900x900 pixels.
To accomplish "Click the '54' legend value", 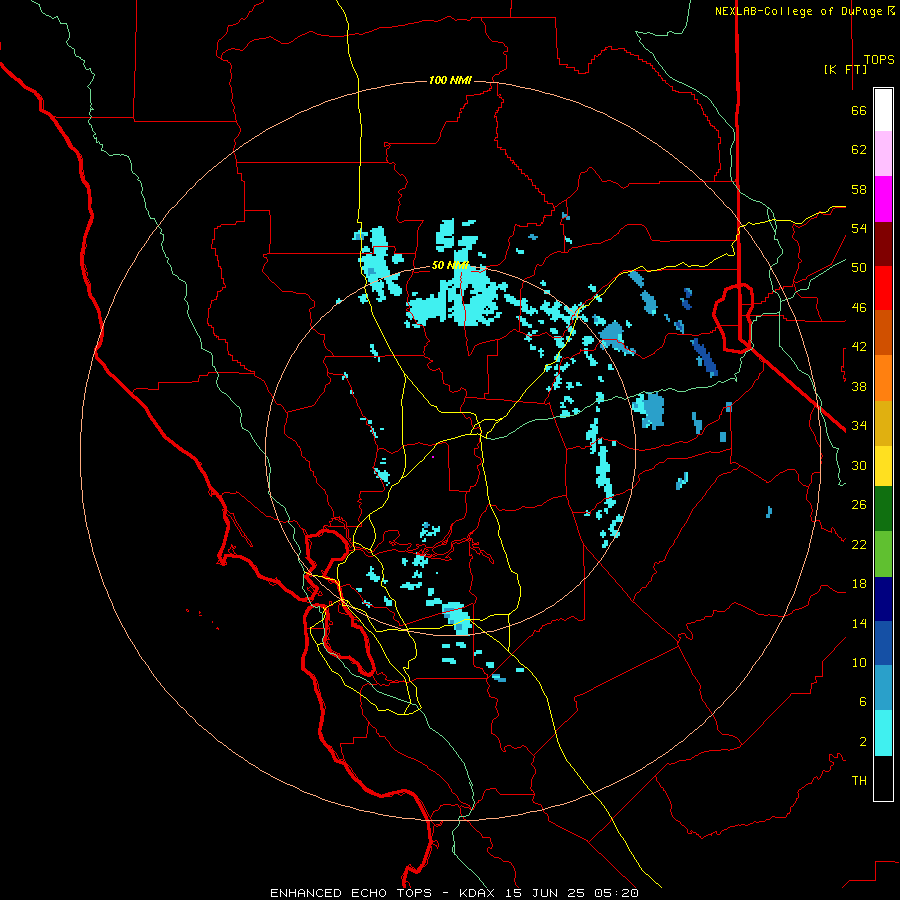I will pyautogui.click(x=859, y=228).
